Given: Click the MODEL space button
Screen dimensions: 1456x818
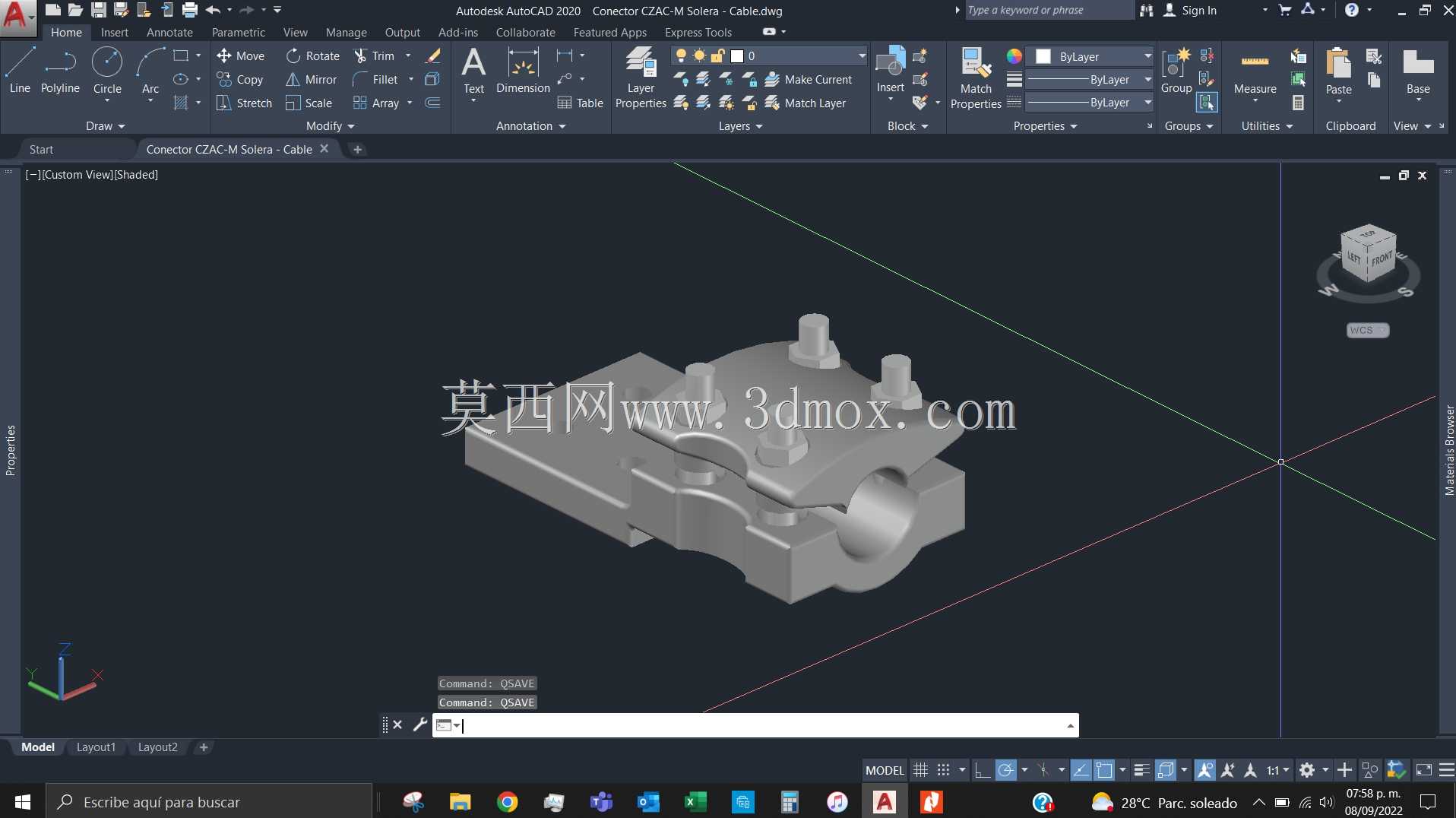Looking at the screenshot, I should click(885, 770).
